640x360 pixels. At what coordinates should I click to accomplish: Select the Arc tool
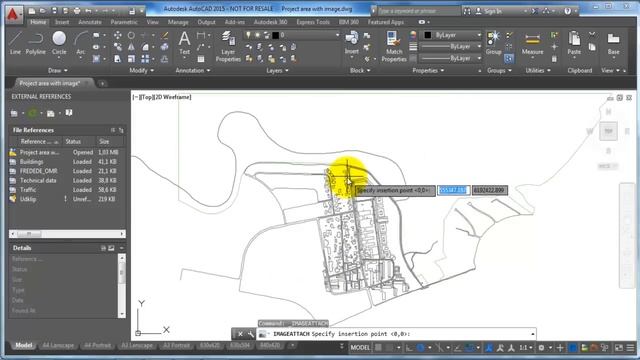80,43
